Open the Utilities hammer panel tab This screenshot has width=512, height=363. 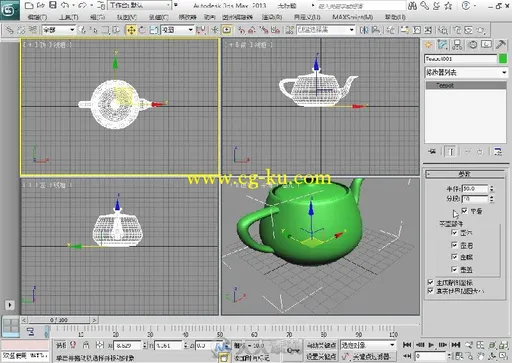(x=501, y=45)
